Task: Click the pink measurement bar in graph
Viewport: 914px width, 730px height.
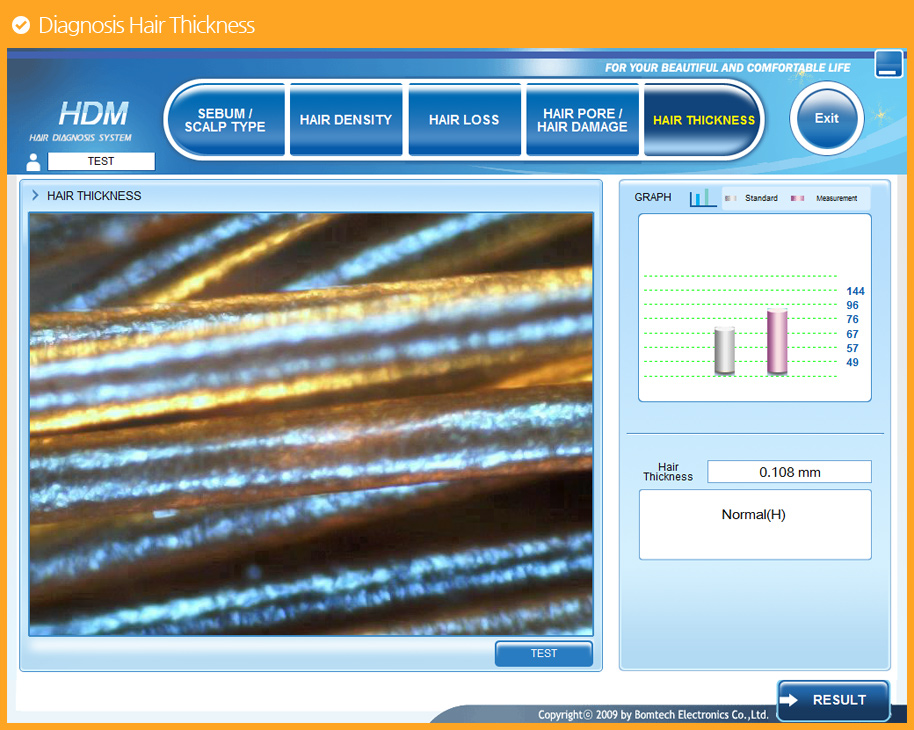Action: [777, 342]
